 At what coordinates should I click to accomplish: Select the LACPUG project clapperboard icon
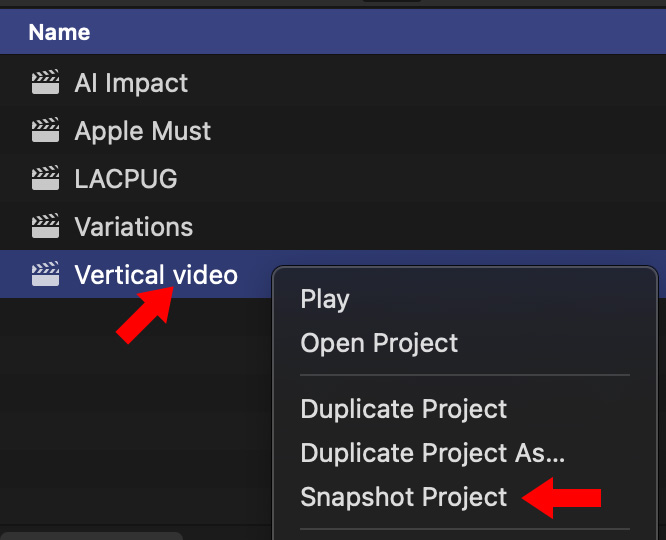point(45,179)
